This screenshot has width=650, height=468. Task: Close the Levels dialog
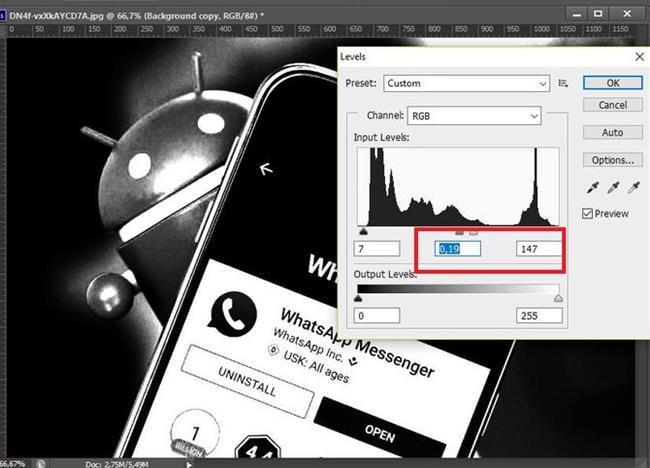coord(640,57)
